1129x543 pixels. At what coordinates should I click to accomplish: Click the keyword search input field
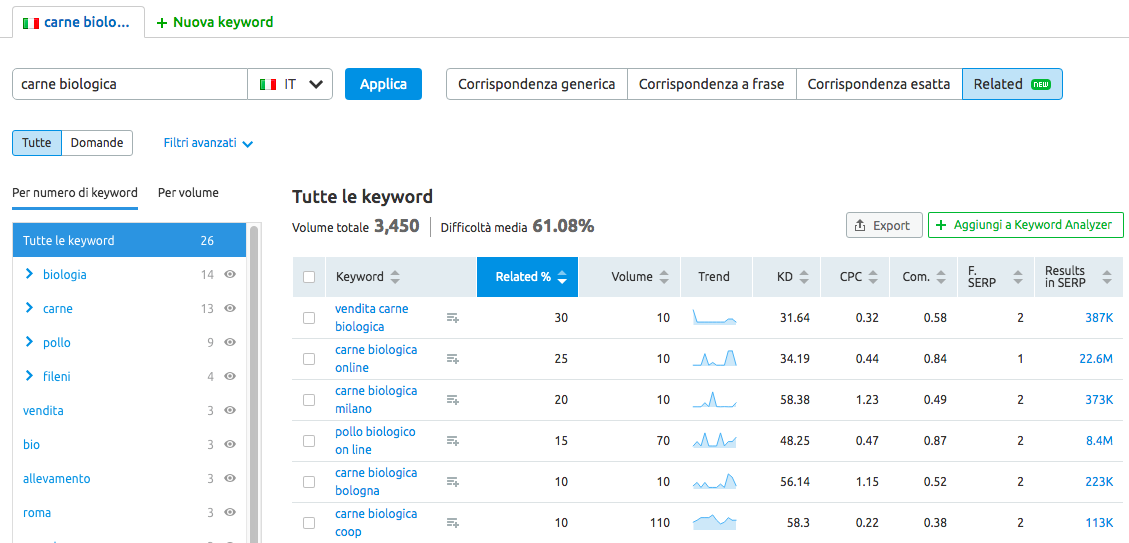130,84
